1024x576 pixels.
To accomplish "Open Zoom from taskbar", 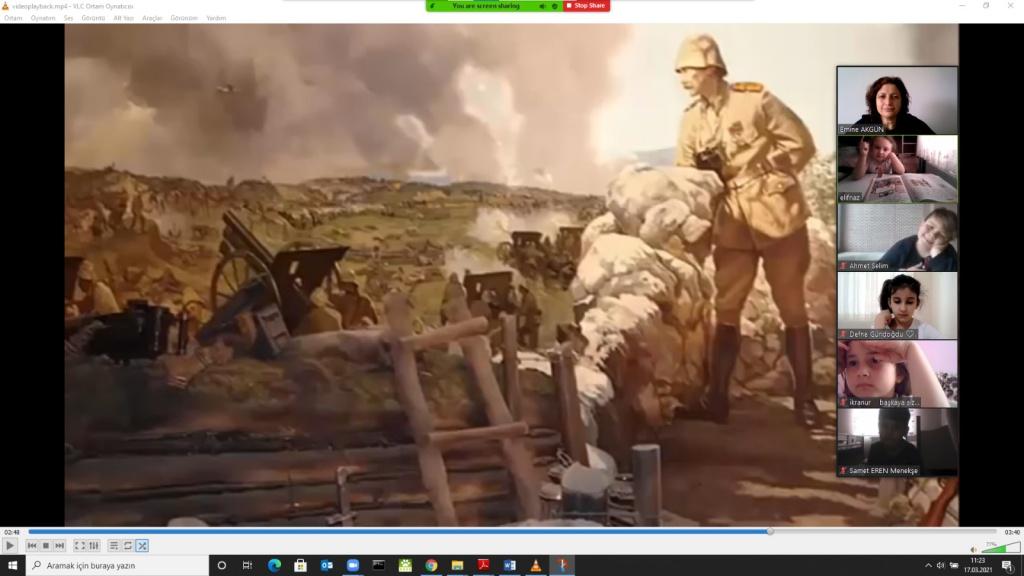I will pyautogui.click(x=353, y=566).
